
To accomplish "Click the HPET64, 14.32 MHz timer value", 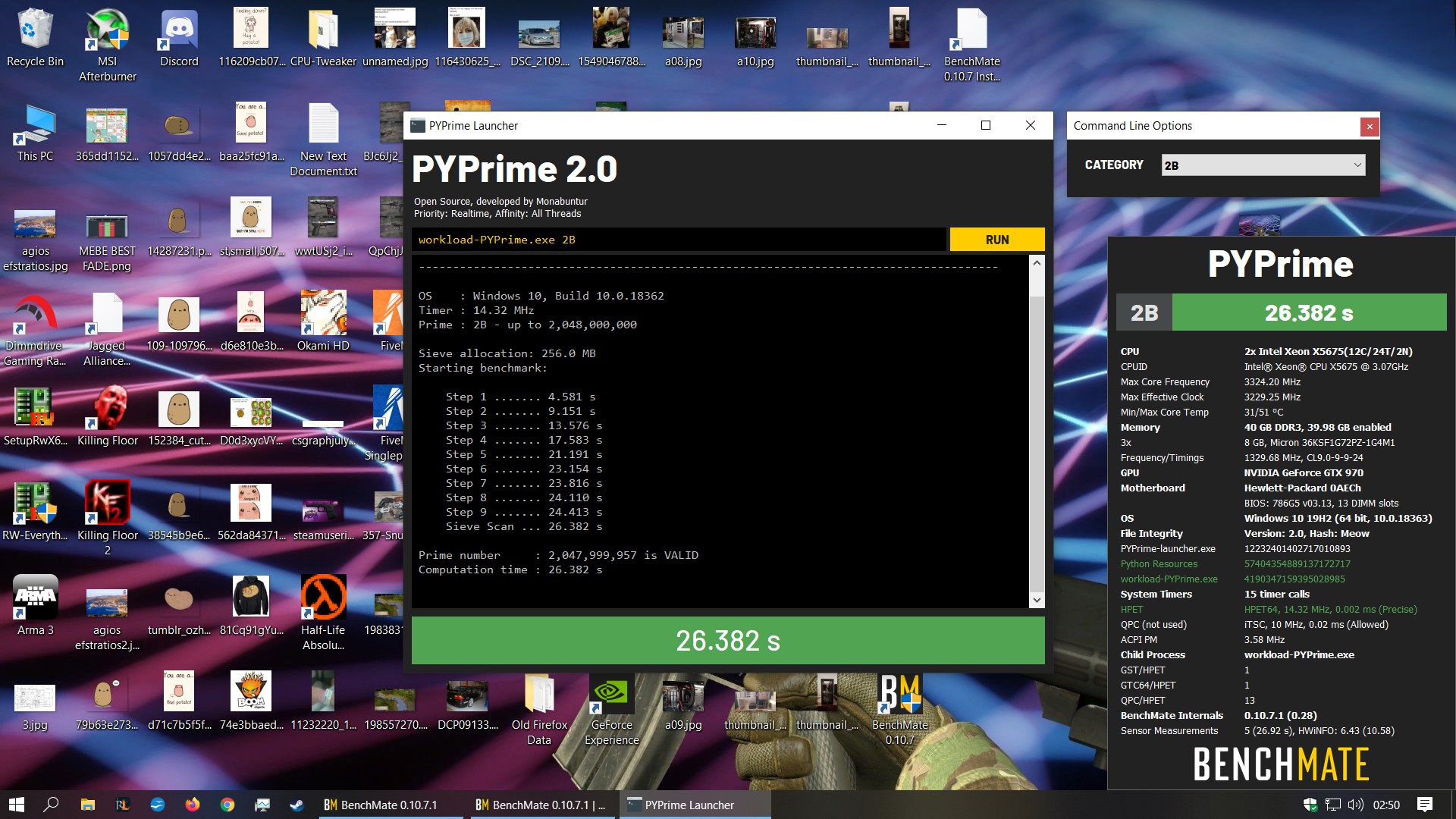I will [x=1330, y=610].
